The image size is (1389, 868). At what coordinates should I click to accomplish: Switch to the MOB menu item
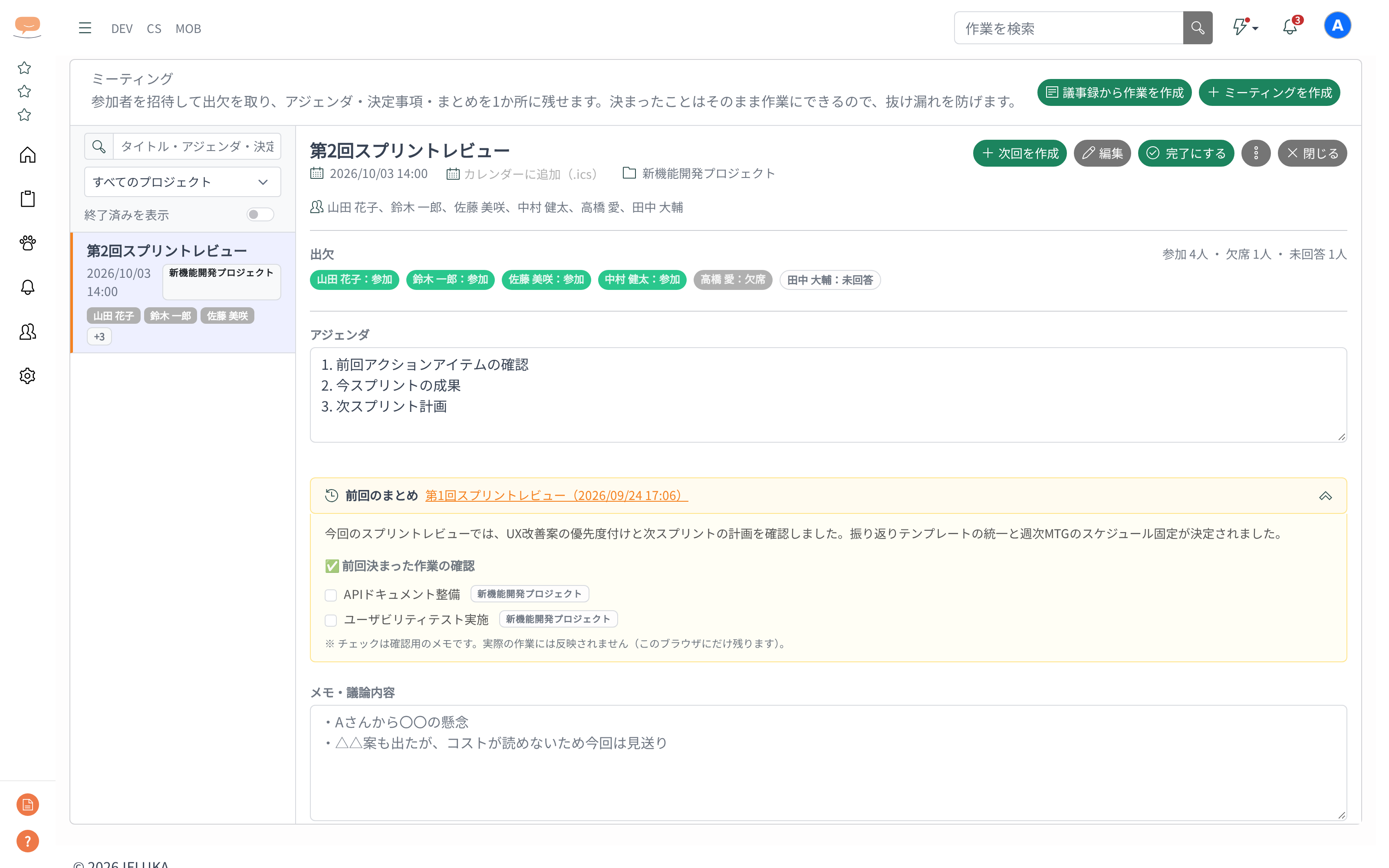(188, 29)
